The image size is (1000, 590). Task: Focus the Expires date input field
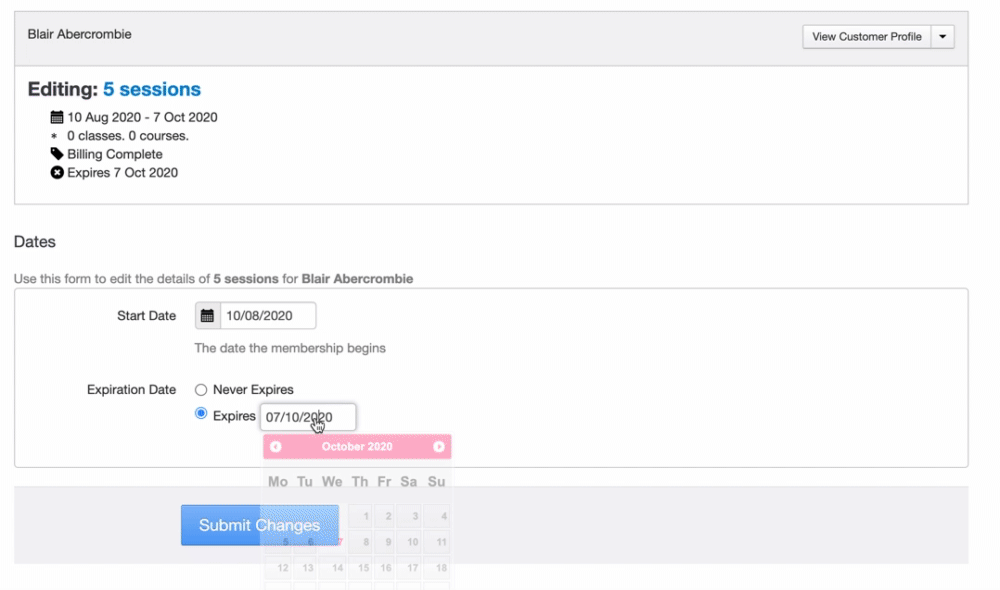coord(307,417)
